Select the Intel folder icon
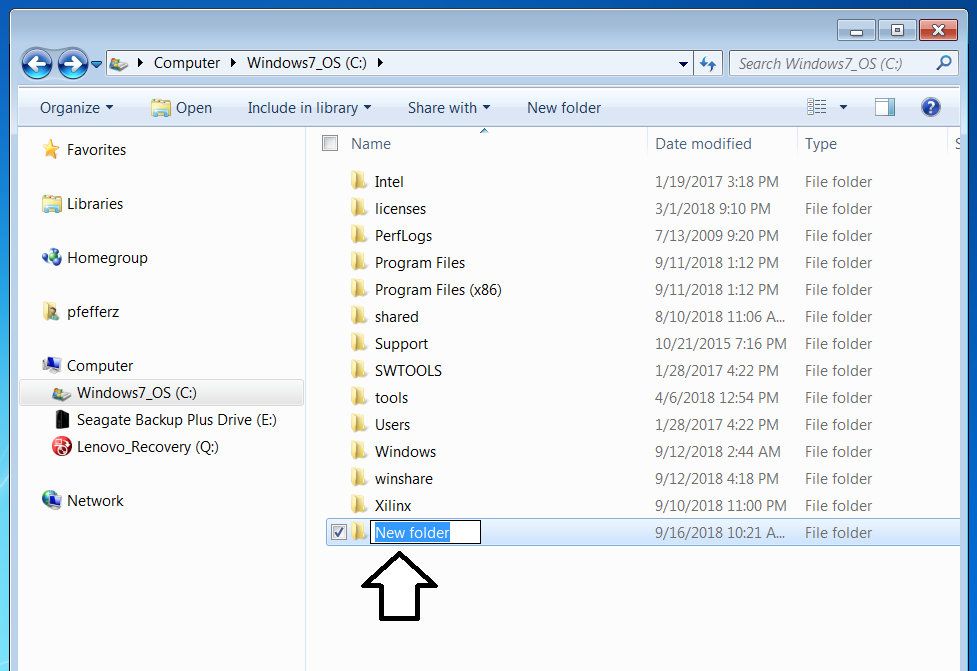The image size is (977, 671). click(359, 181)
